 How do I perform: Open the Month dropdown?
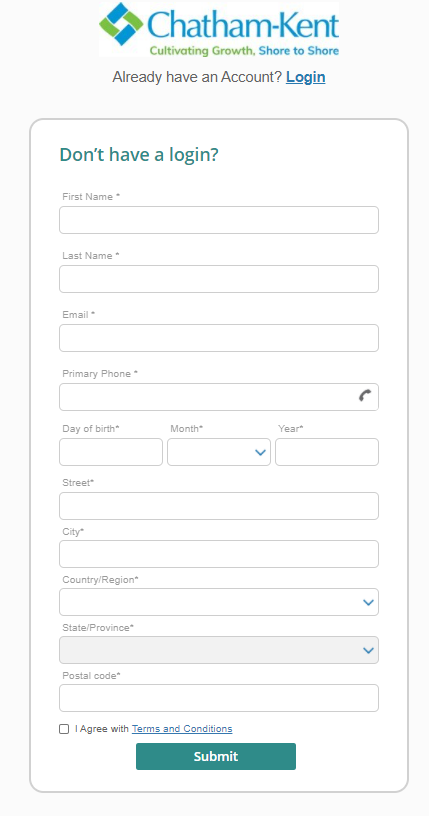[x=219, y=452]
